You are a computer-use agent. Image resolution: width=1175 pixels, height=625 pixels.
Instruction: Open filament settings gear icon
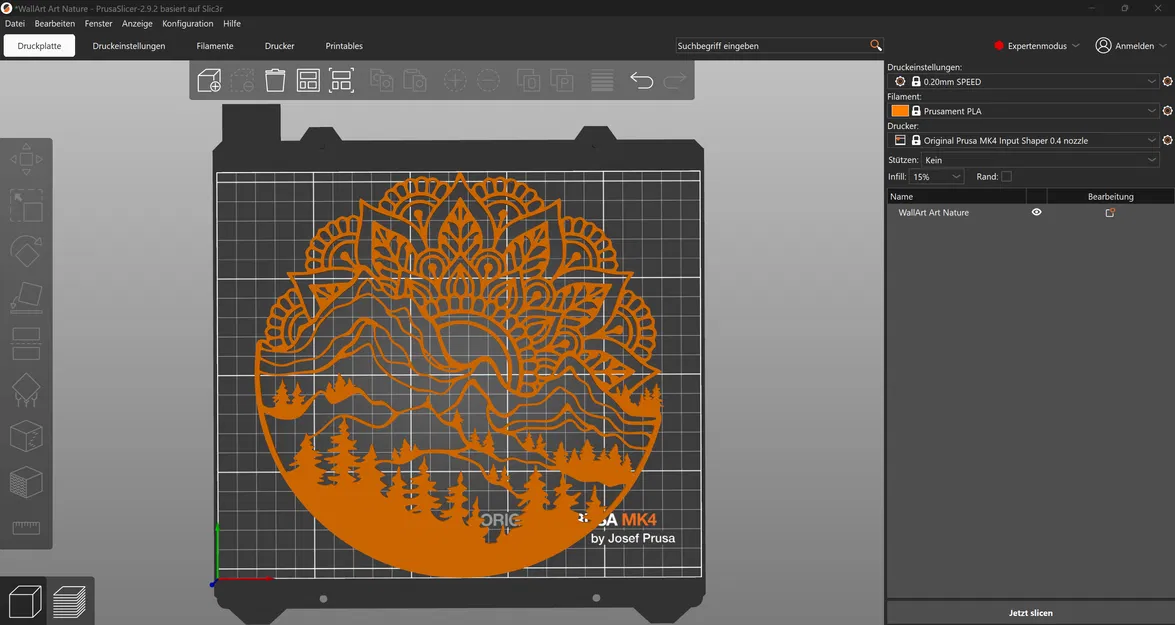[1167, 110]
